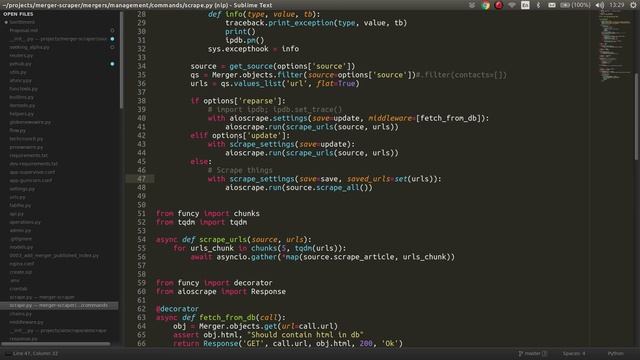640x360 pixels.
Task: Place cursor on 'scrape_urls' function definition
Action: pyautogui.click(x=223, y=240)
